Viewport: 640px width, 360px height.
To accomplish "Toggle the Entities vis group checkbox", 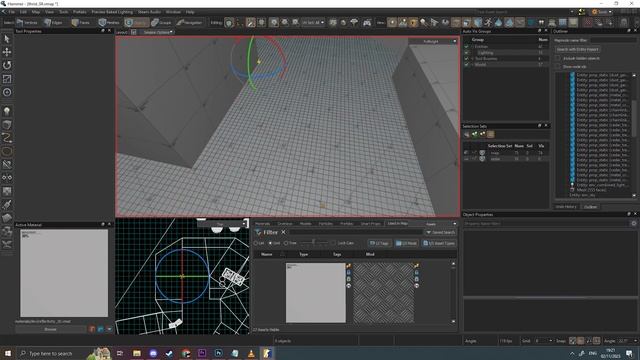I will pos(467,47).
